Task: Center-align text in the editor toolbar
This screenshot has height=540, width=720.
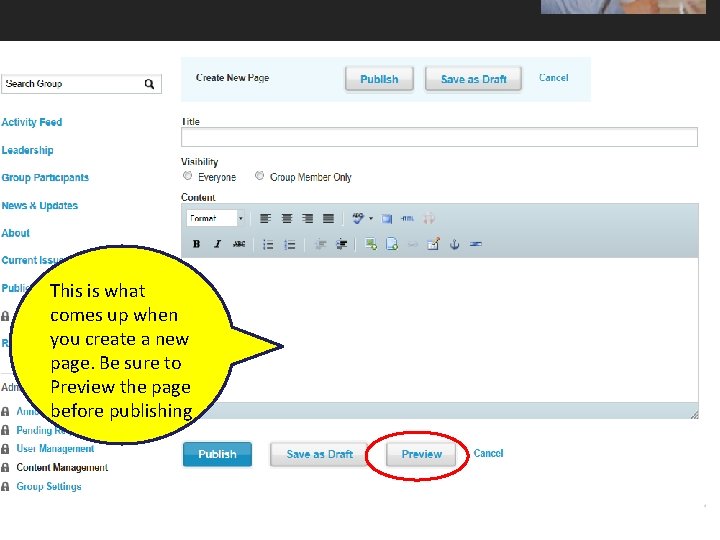Action: tap(287, 219)
